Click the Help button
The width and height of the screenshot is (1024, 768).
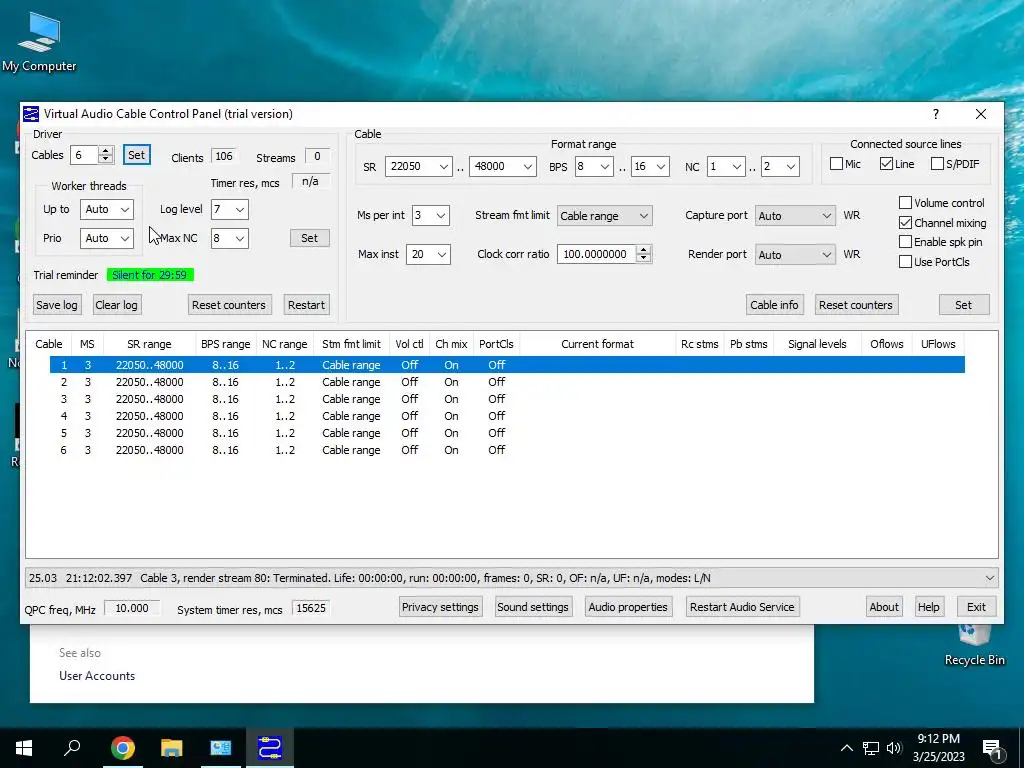tap(929, 607)
